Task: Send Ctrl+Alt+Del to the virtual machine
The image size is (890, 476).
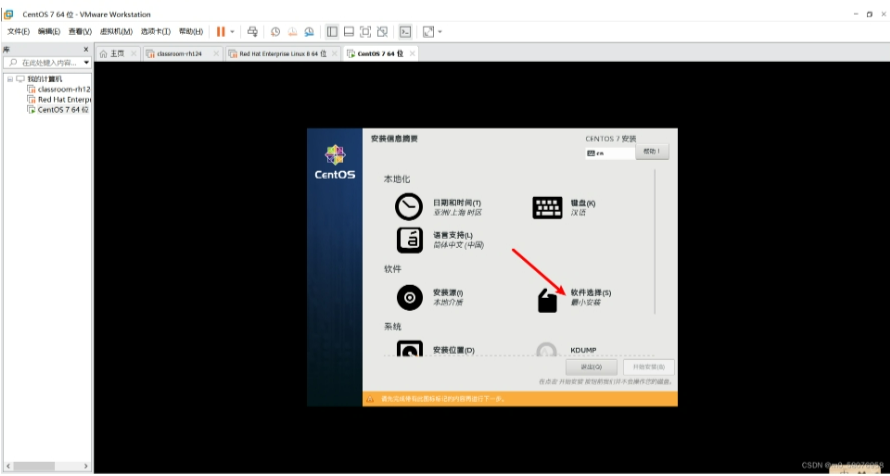Action: [253, 32]
